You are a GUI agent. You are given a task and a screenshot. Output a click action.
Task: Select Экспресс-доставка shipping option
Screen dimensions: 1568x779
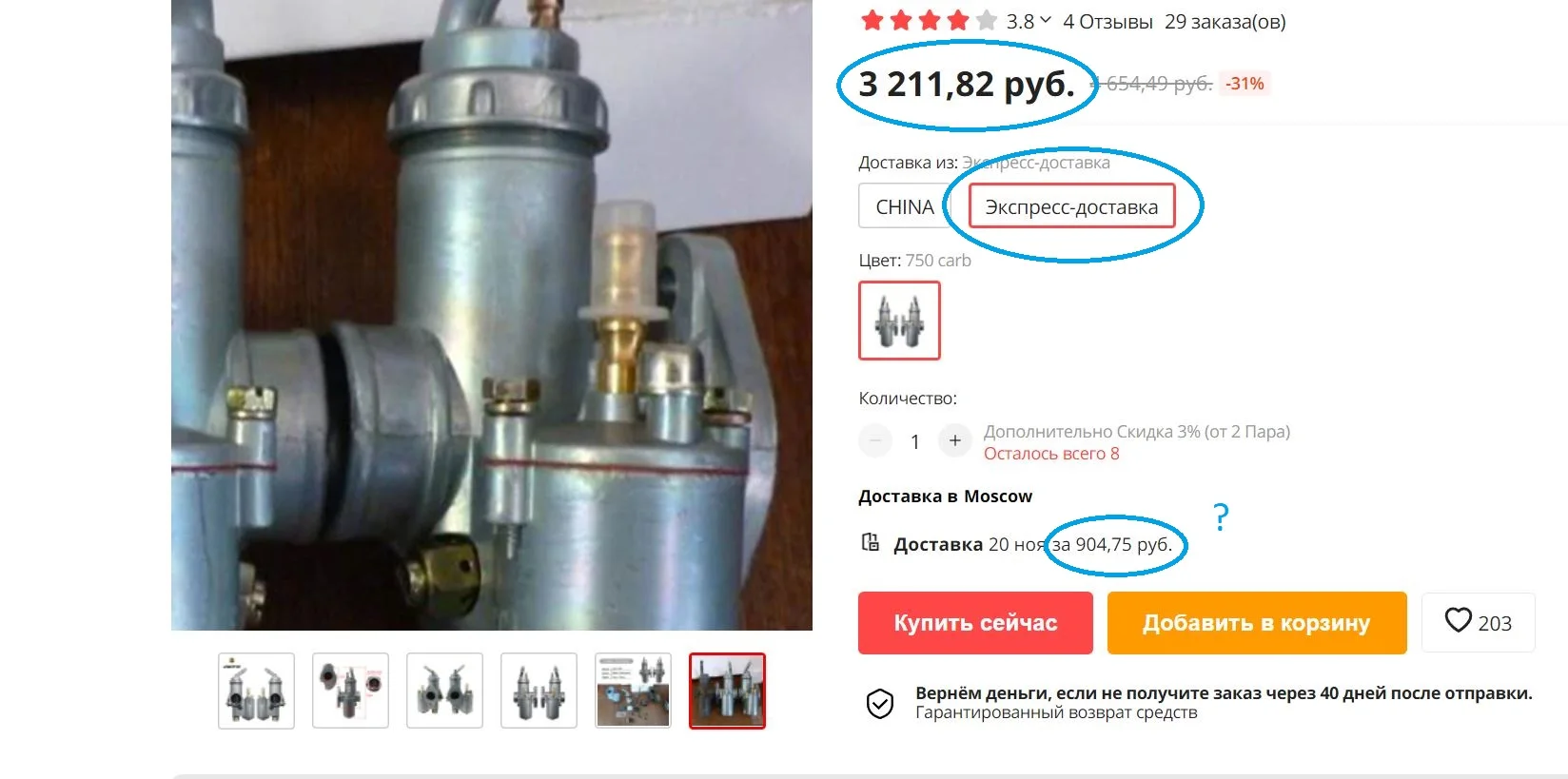click(x=1071, y=206)
